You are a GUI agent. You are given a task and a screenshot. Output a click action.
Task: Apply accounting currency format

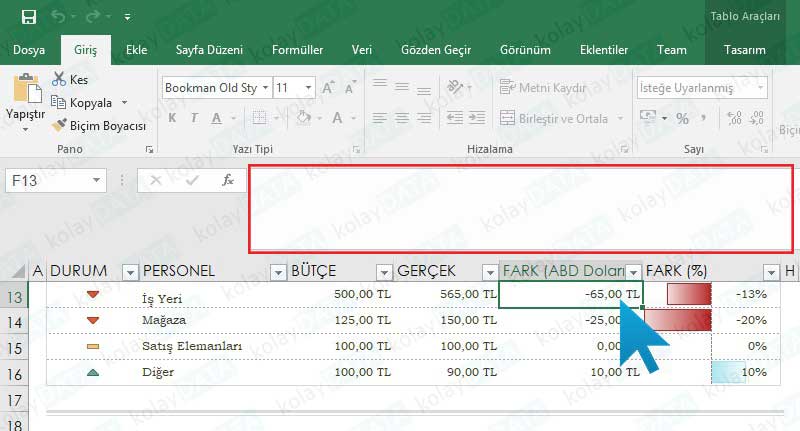[648, 118]
